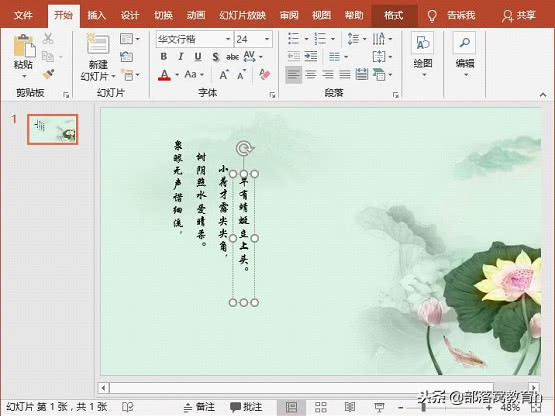Image resolution: width=555 pixels, height=416 pixels.
Task: Click Decrease List Level icon
Action: click(293, 56)
